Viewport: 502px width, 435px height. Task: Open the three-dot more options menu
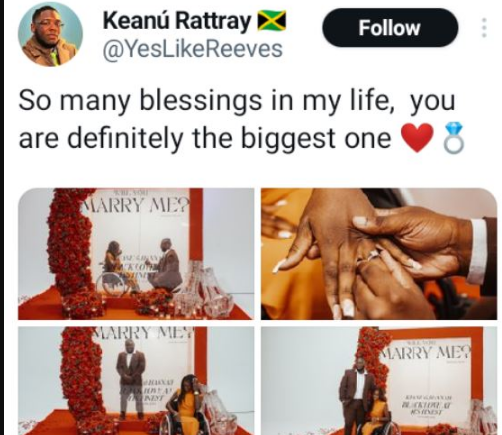click(484, 28)
